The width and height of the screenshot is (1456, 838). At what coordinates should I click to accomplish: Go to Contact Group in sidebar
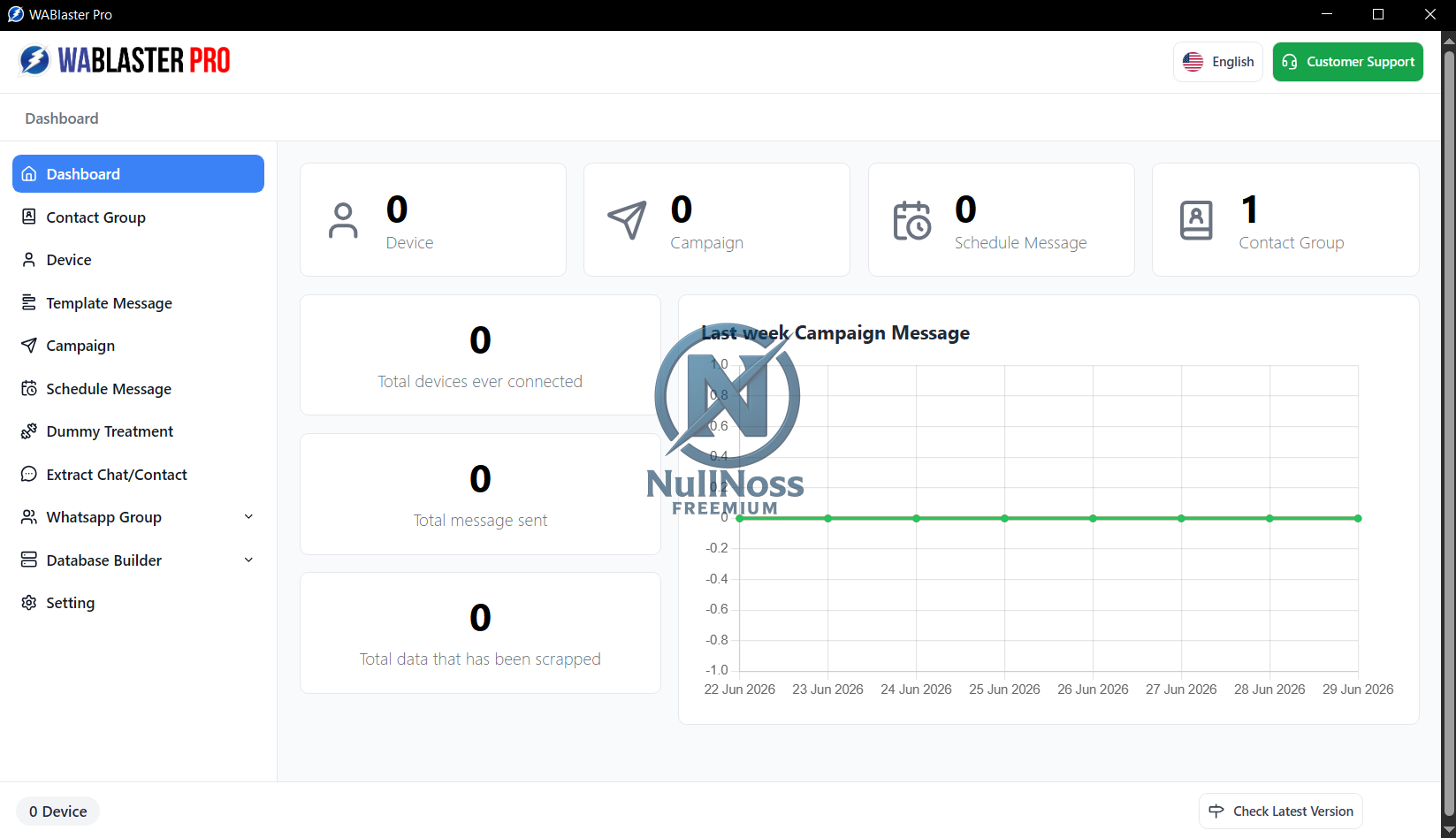pos(138,217)
